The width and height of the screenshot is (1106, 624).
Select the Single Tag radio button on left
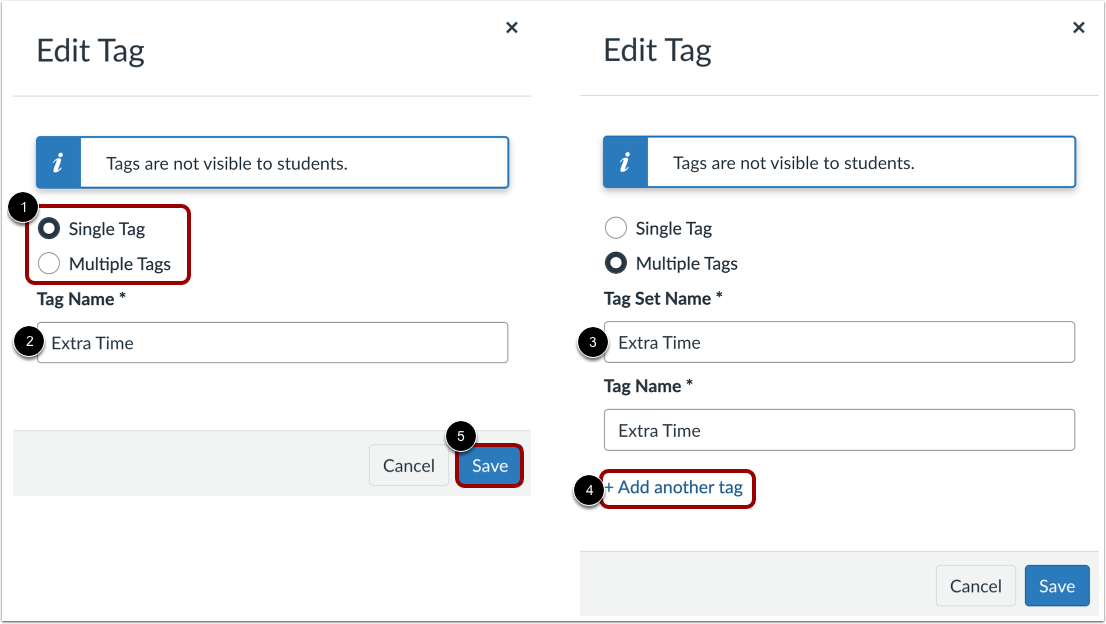(x=49, y=228)
